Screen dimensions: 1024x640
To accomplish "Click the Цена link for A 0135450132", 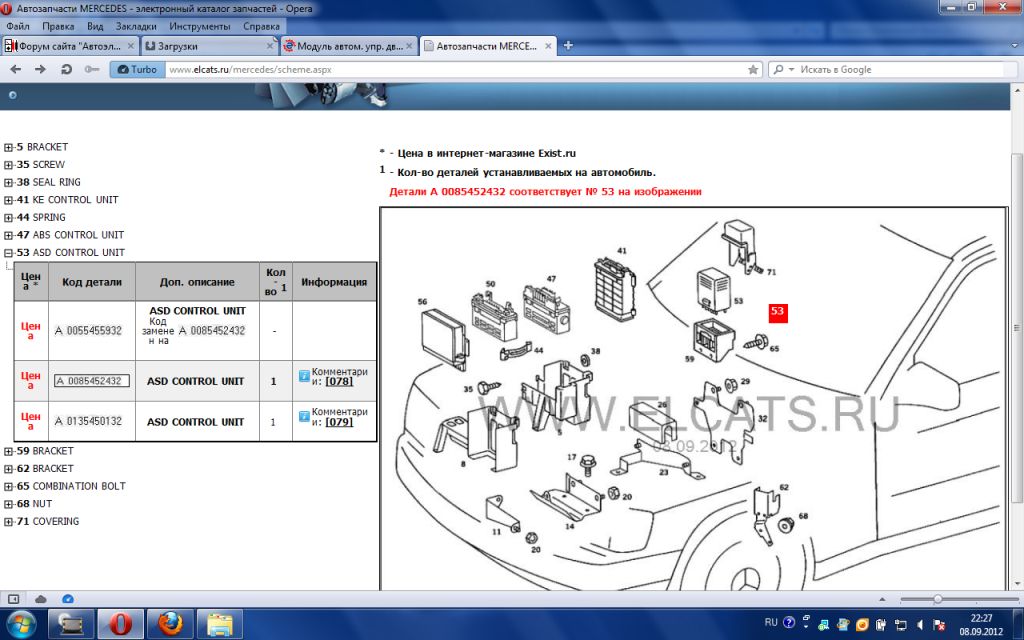I will coord(31,421).
